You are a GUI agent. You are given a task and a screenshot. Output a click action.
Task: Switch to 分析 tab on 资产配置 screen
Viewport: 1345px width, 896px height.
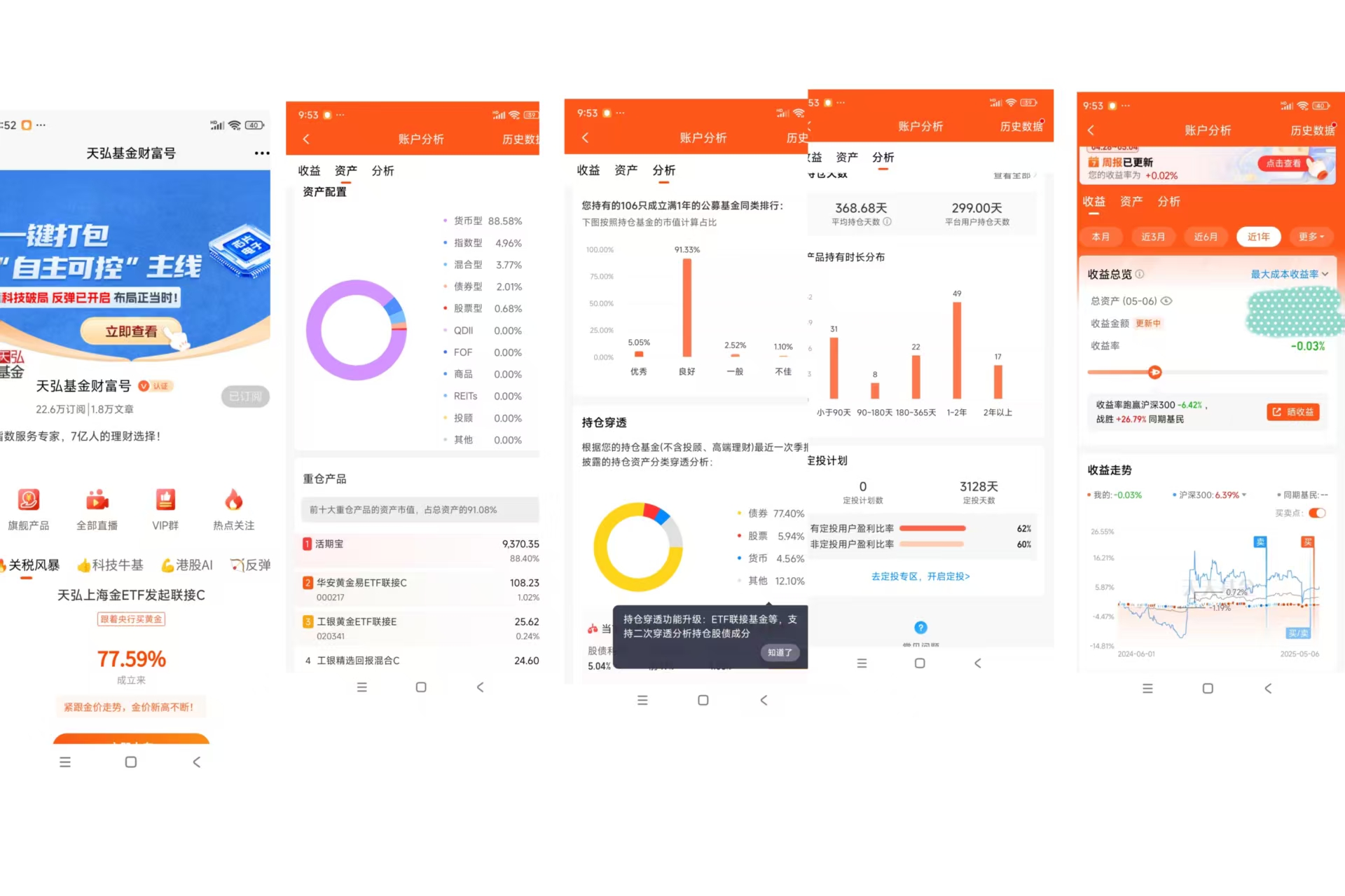point(382,170)
